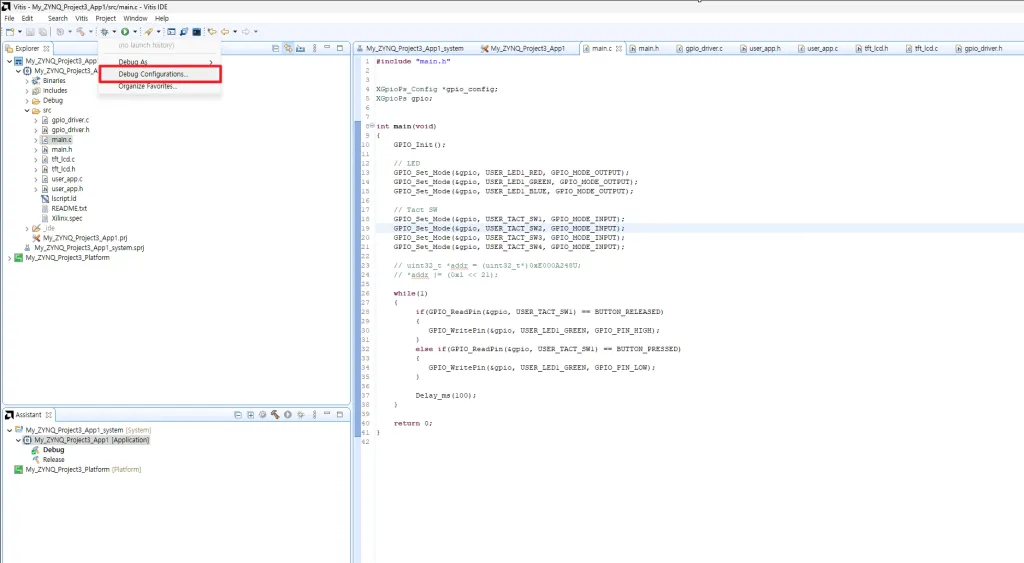Collapse the src folder in Explorer
1024x563 pixels.
tap(28, 110)
